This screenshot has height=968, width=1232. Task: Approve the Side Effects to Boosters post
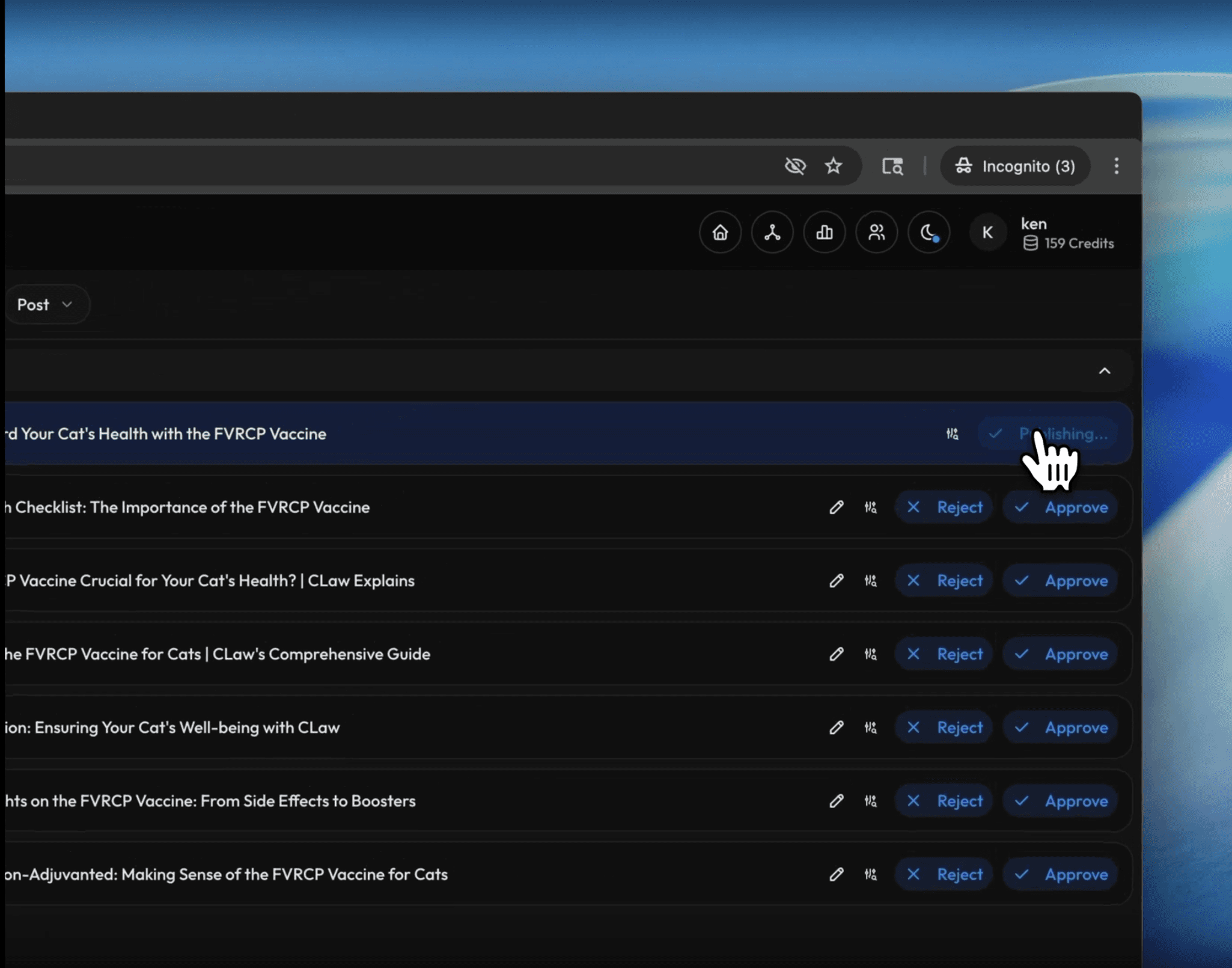[1060, 801]
